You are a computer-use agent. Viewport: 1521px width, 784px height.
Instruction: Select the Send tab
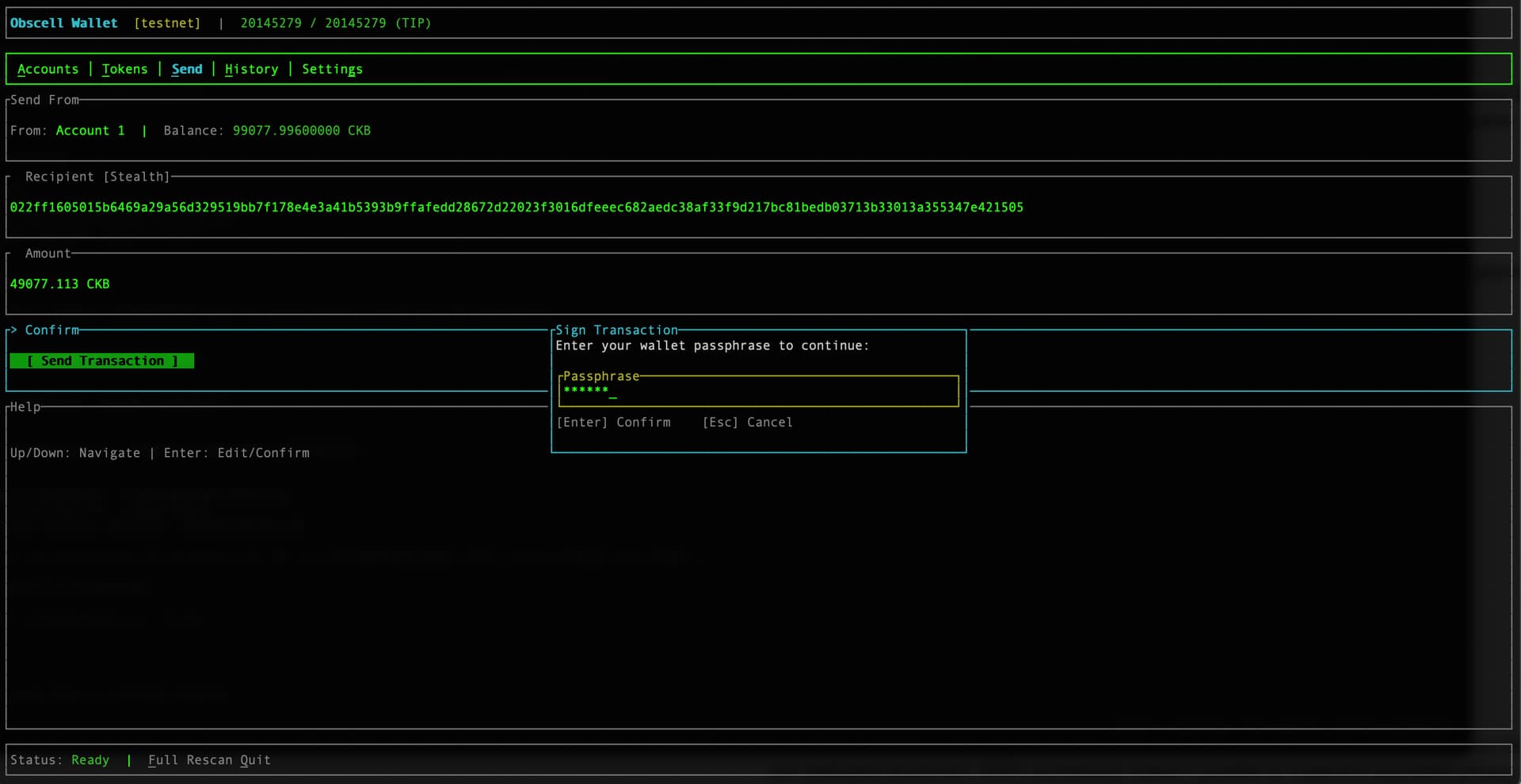tap(187, 70)
